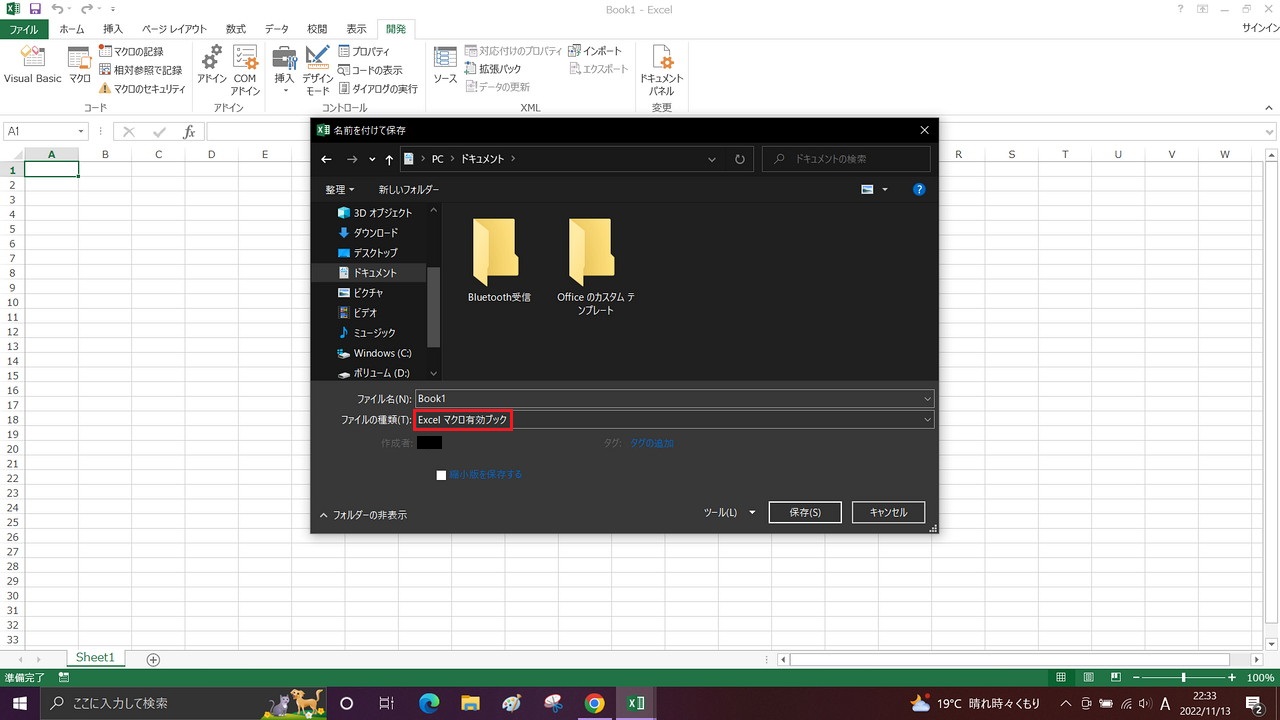Image resolution: width=1280 pixels, height=720 pixels.
Task: Open ドキュメント パネル
Action: [661, 70]
